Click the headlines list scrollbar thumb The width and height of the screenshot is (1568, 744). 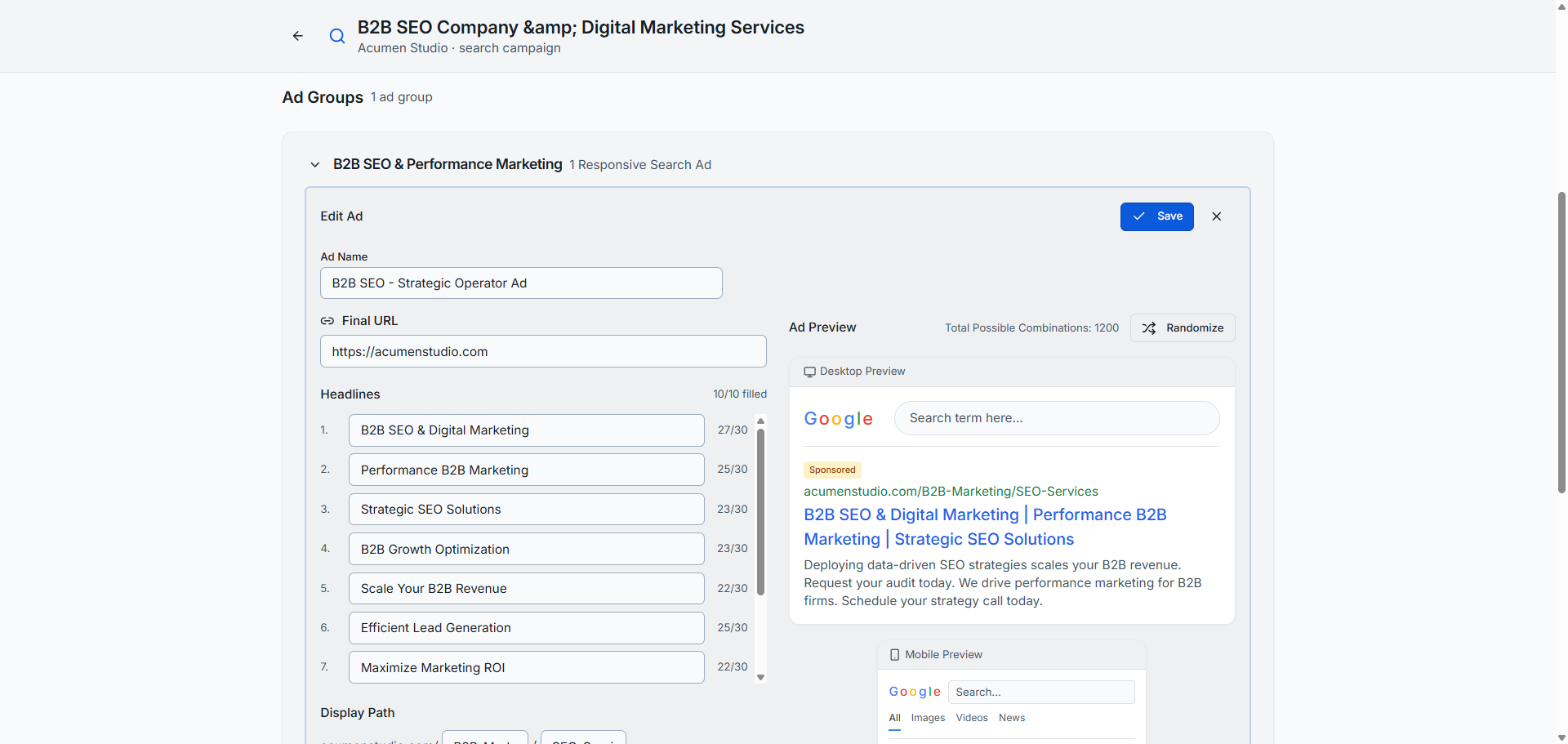(760, 511)
